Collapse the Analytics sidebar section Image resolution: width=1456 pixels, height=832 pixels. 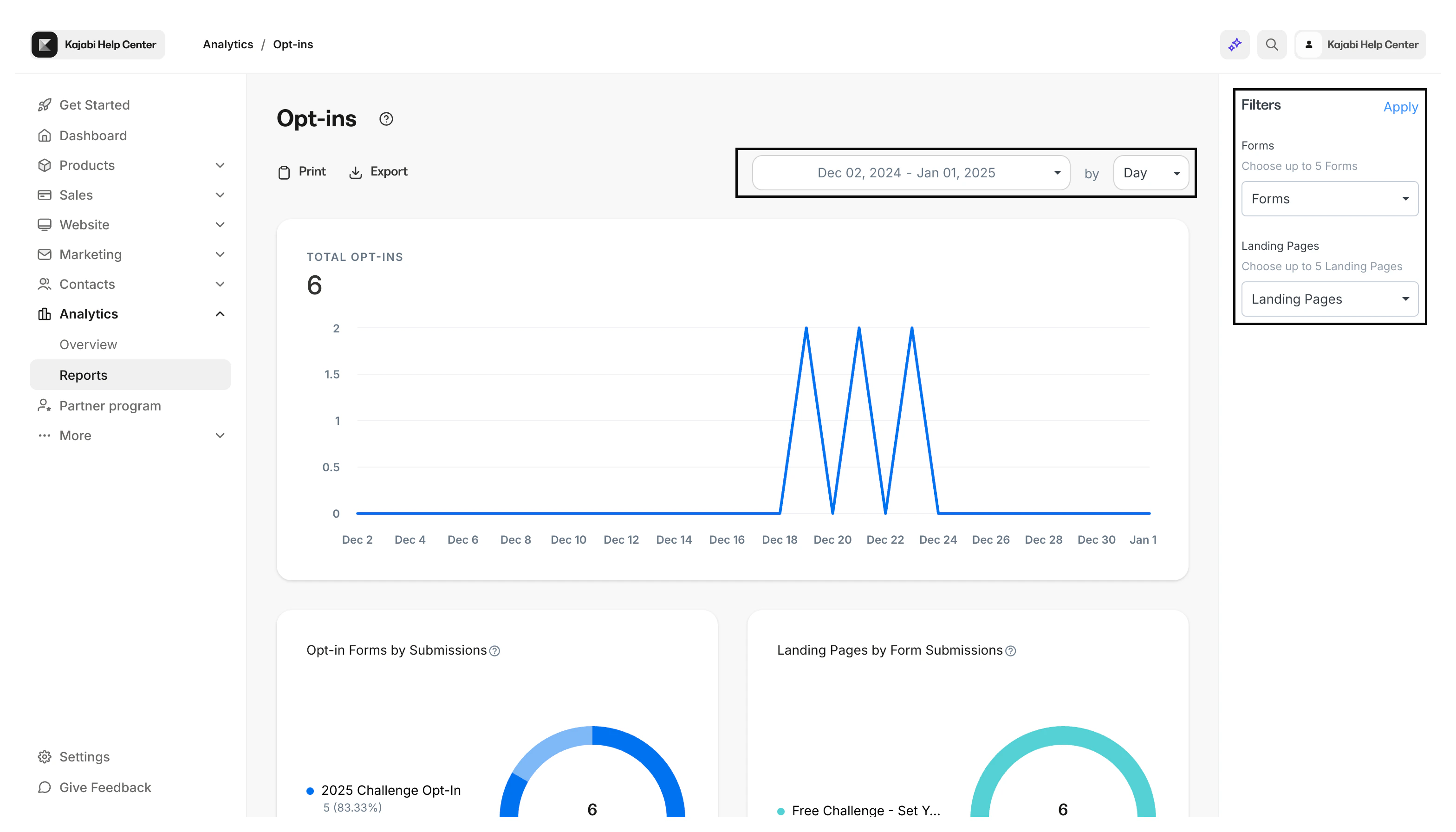(x=220, y=314)
